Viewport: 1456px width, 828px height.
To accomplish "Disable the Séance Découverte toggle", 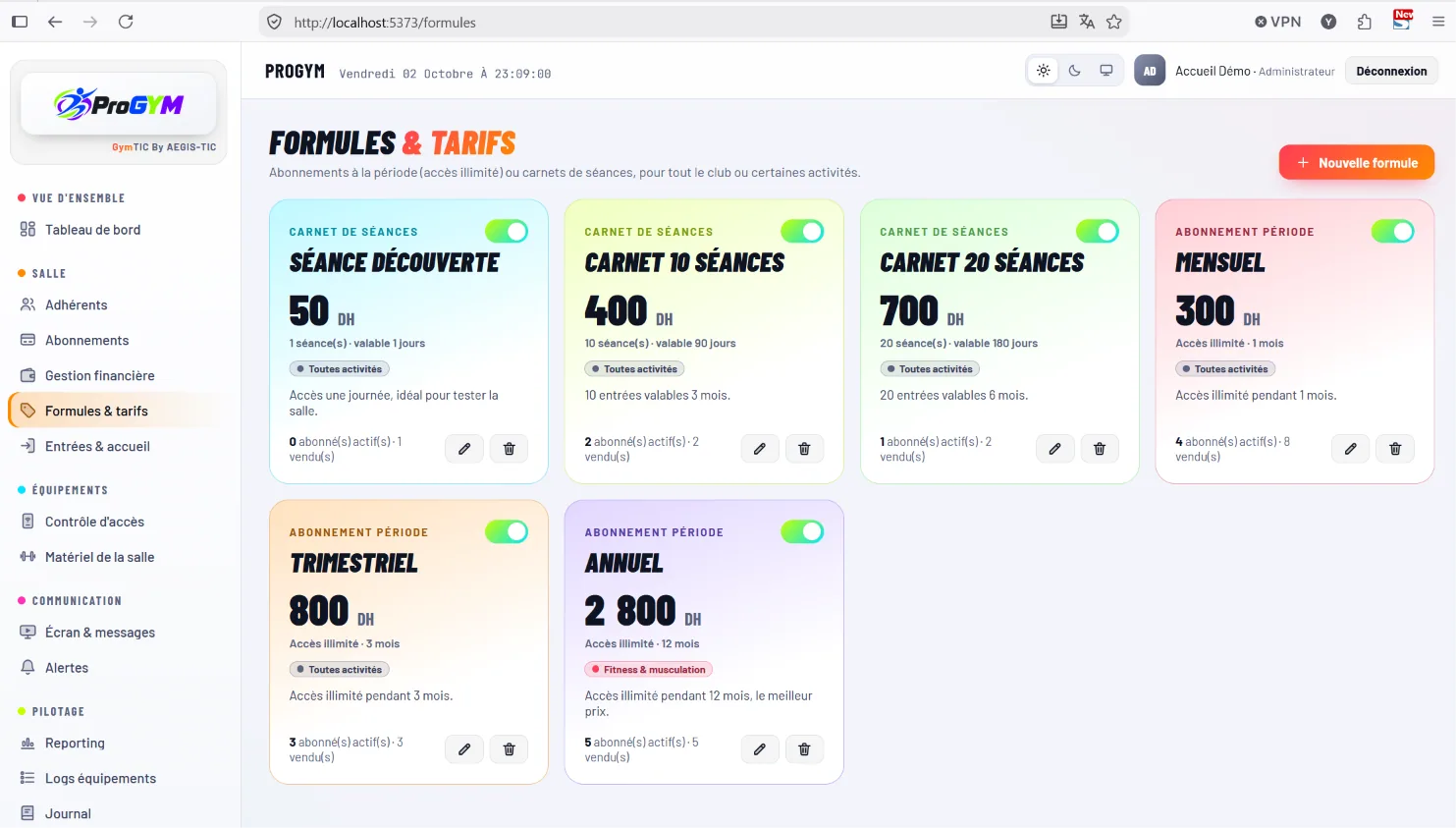I will [x=507, y=231].
